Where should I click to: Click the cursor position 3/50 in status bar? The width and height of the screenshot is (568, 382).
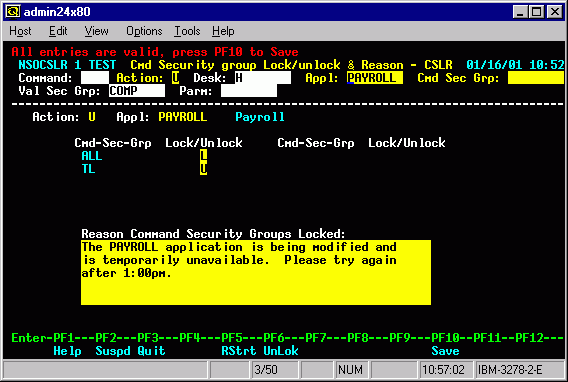[275, 370]
